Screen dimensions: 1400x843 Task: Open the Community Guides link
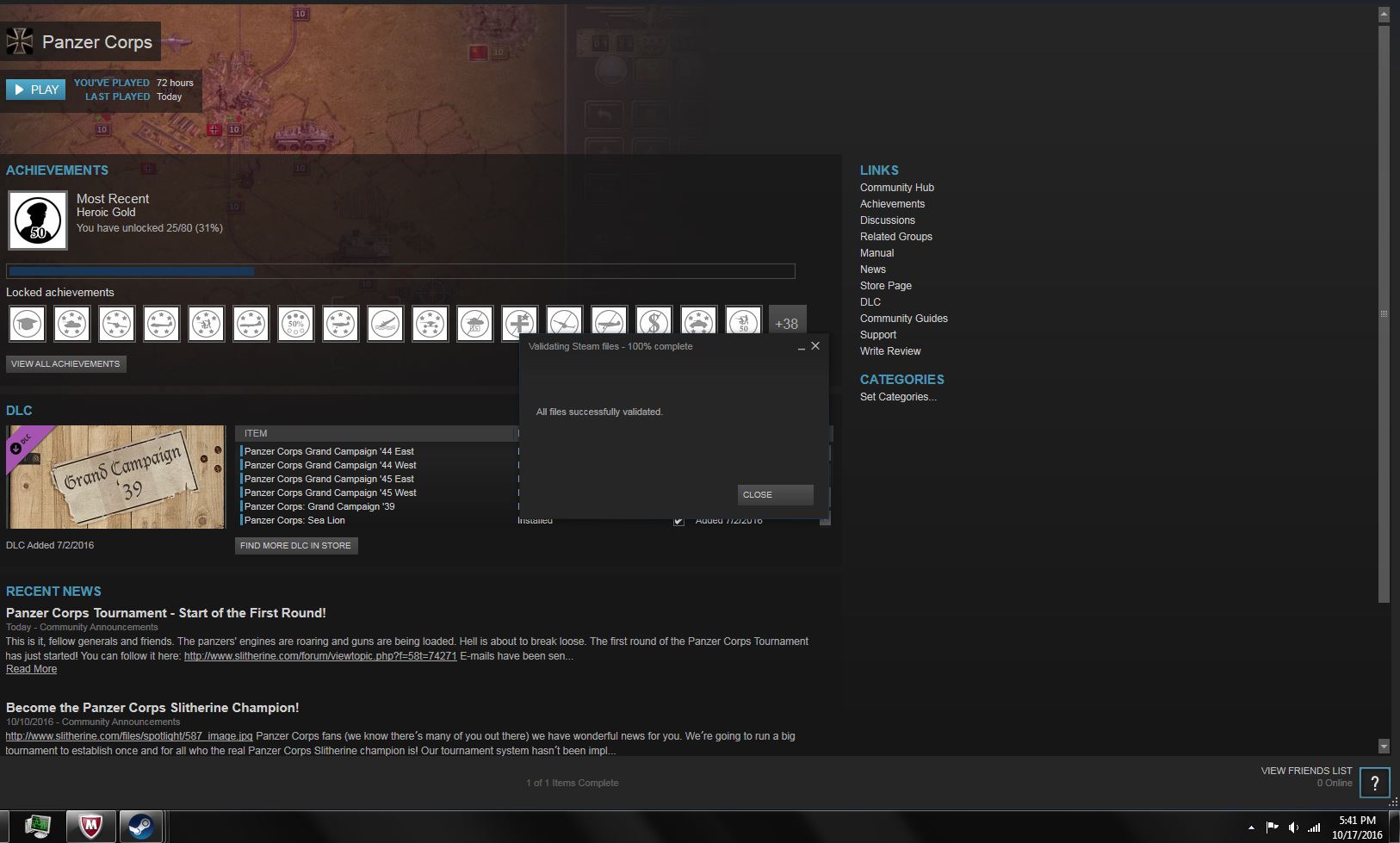(x=903, y=319)
